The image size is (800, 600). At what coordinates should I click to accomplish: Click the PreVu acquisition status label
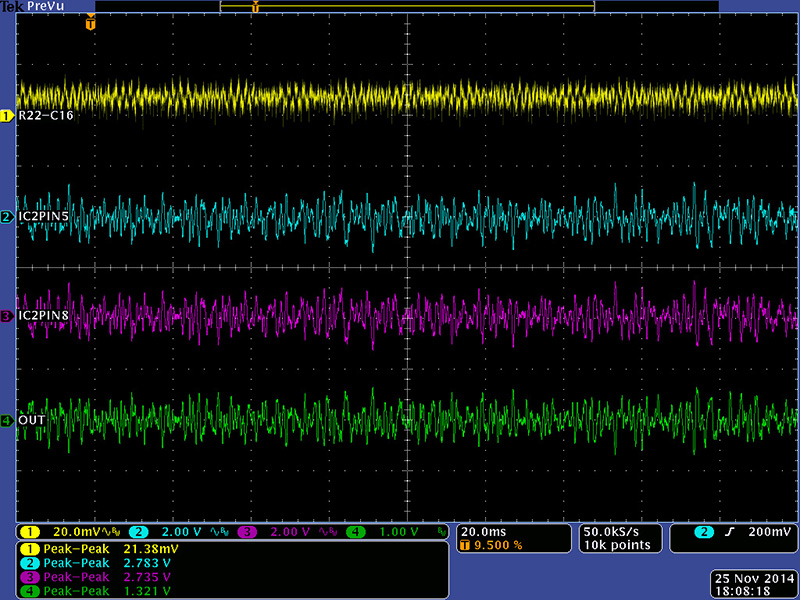pyautogui.click(x=43, y=7)
